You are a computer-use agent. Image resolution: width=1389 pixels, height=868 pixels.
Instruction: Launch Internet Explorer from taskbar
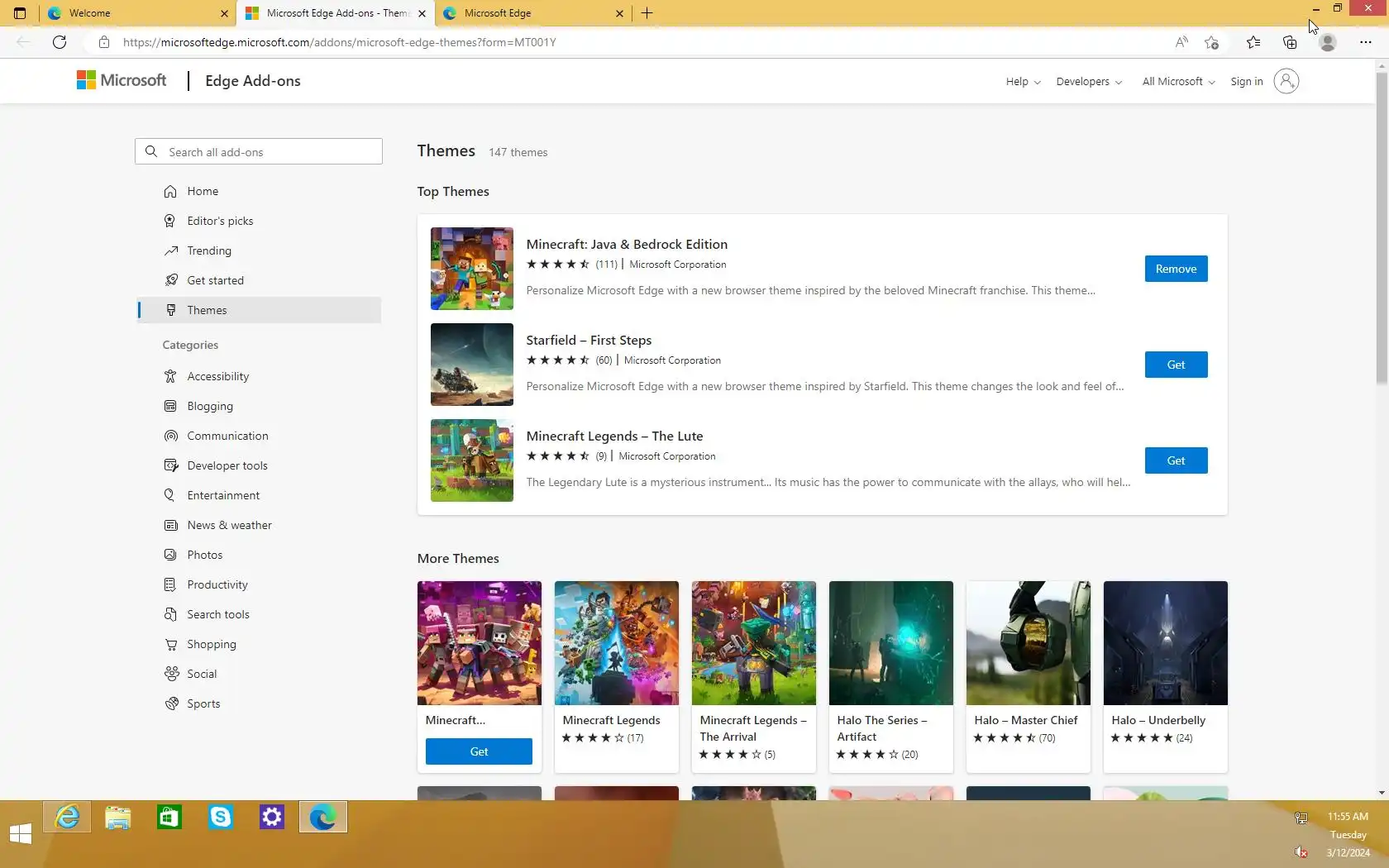pos(67,818)
